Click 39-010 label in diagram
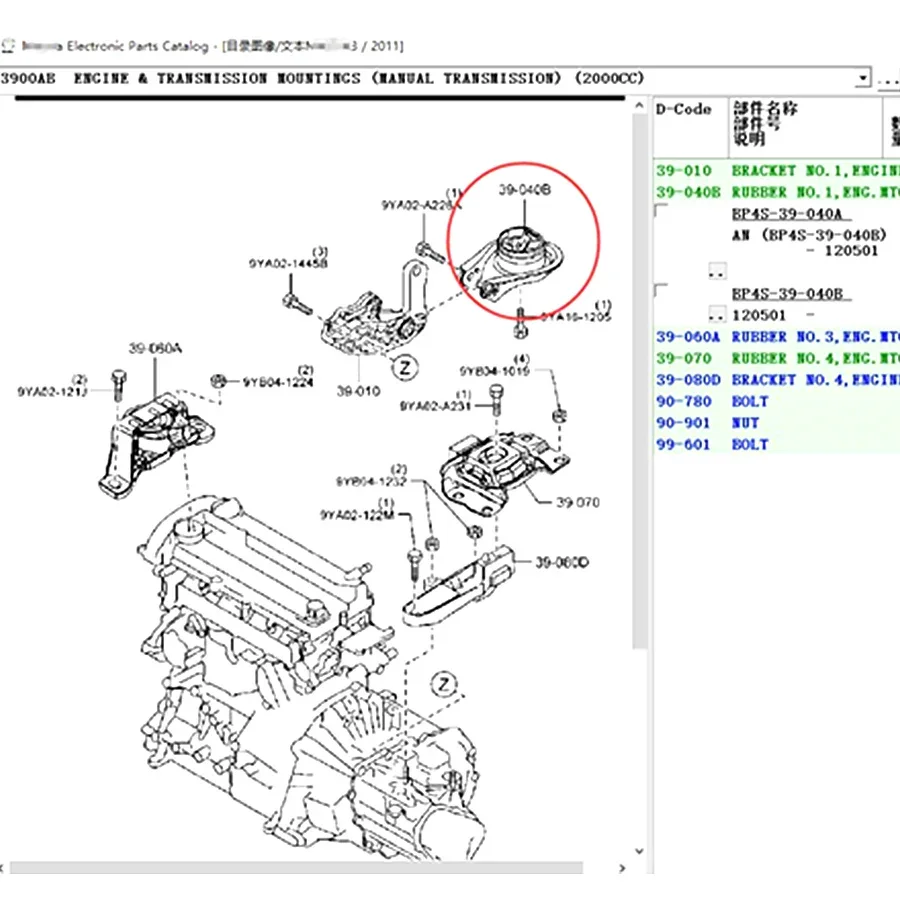The image size is (900, 900). point(358,391)
